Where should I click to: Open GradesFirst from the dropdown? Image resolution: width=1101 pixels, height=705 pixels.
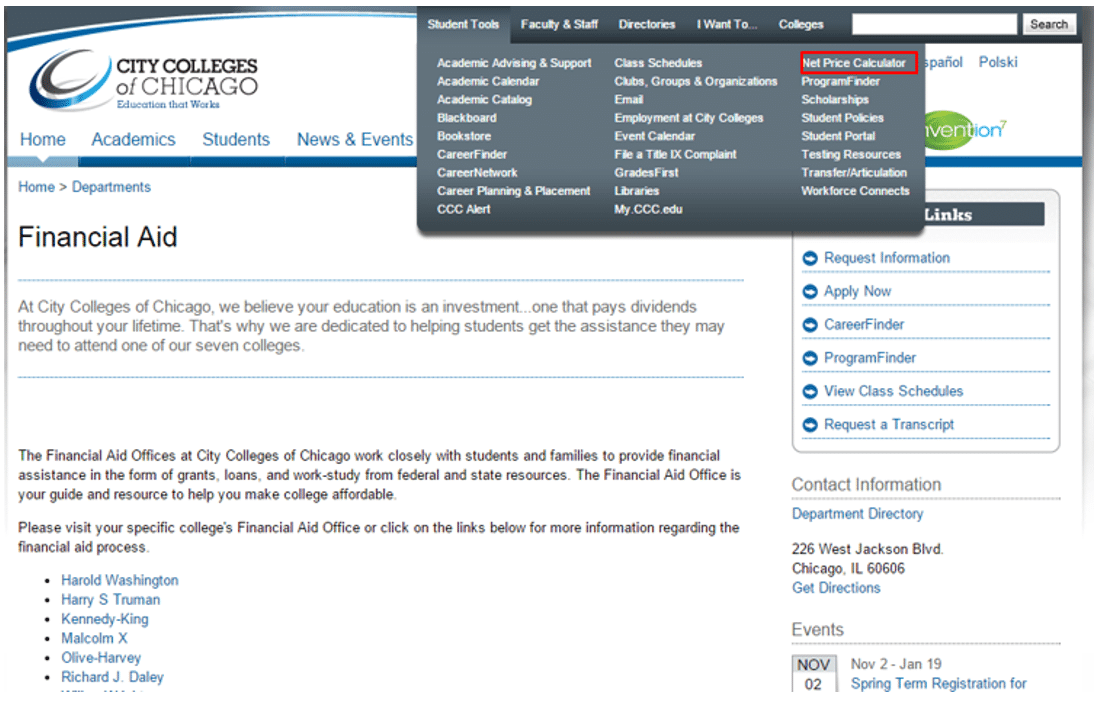(x=647, y=173)
